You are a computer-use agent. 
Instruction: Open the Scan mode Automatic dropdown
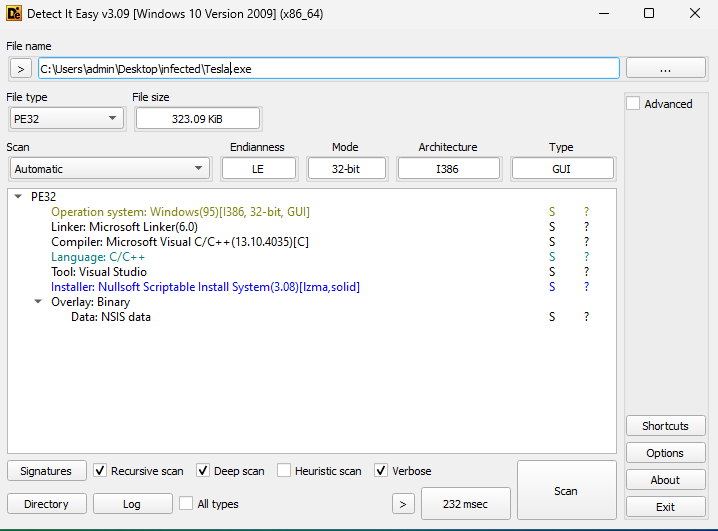(x=110, y=169)
